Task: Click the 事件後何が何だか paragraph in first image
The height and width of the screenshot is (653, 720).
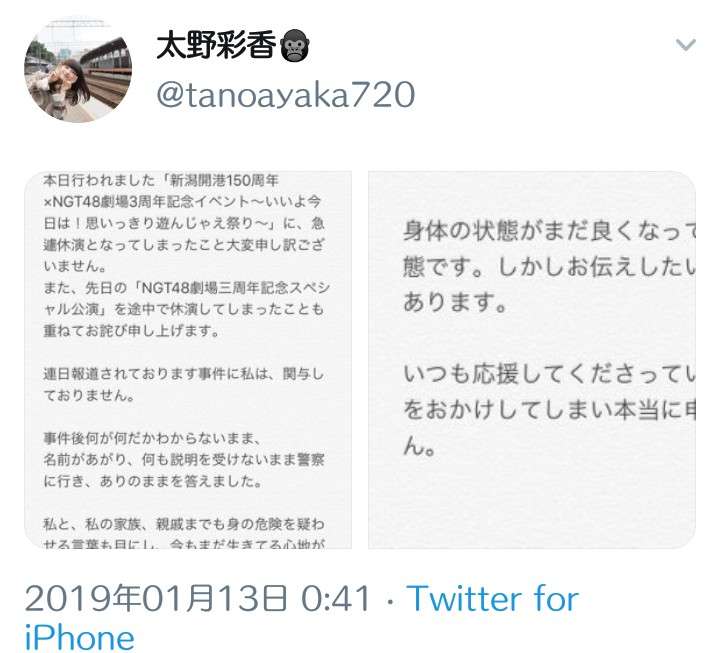Action: (184, 460)
